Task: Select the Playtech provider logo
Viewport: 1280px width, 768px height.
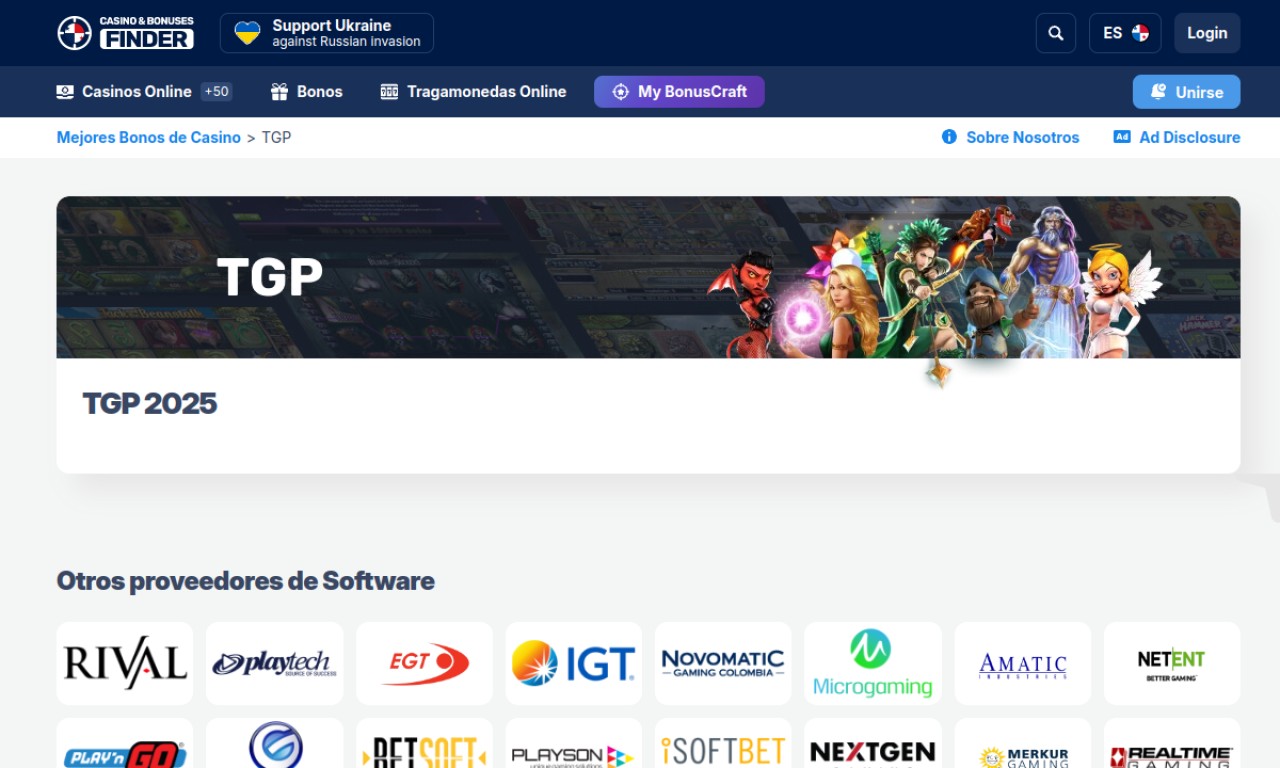Action: 274,664
